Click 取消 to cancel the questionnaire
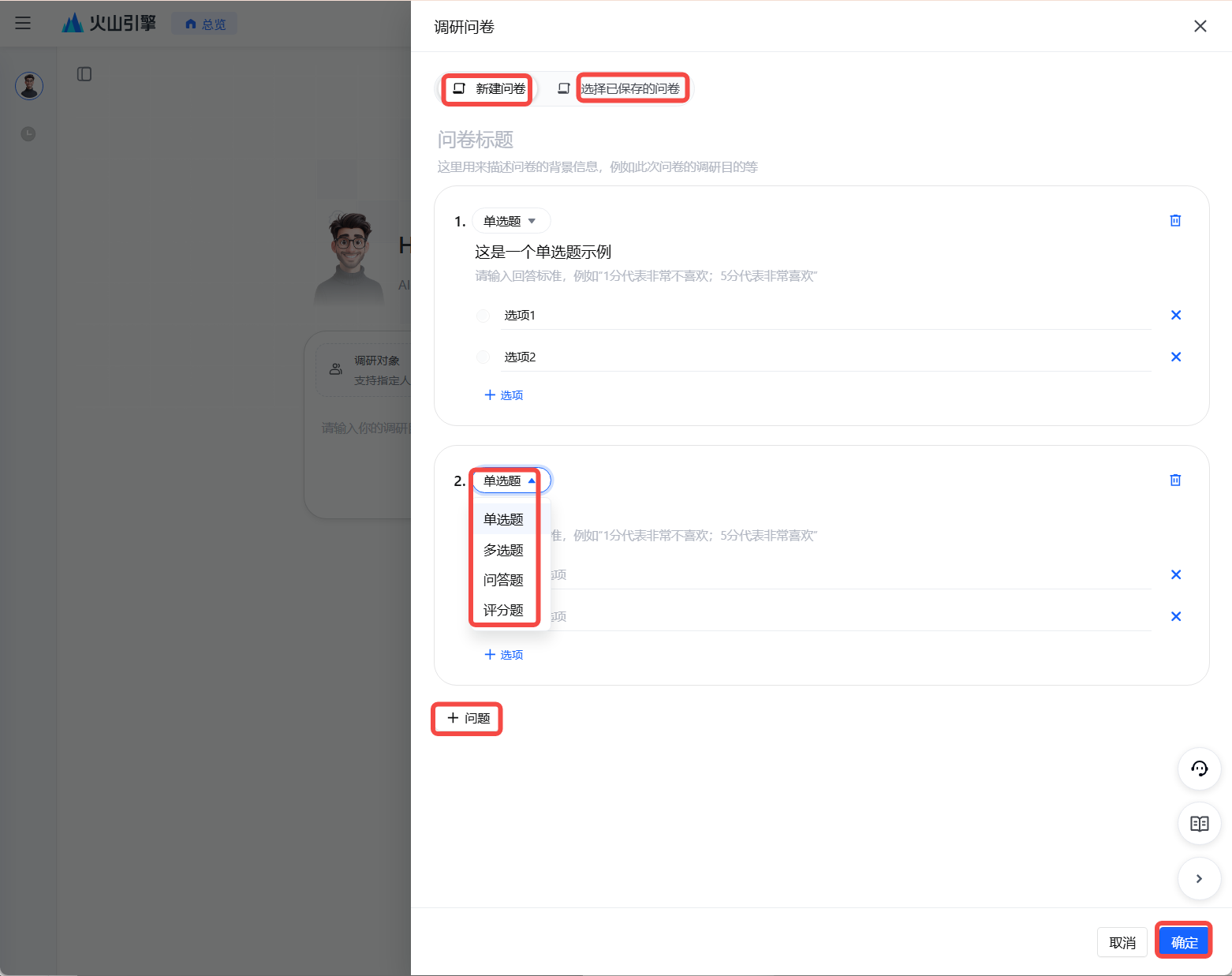The image size is (1232, 976). tap(1122, 943)
